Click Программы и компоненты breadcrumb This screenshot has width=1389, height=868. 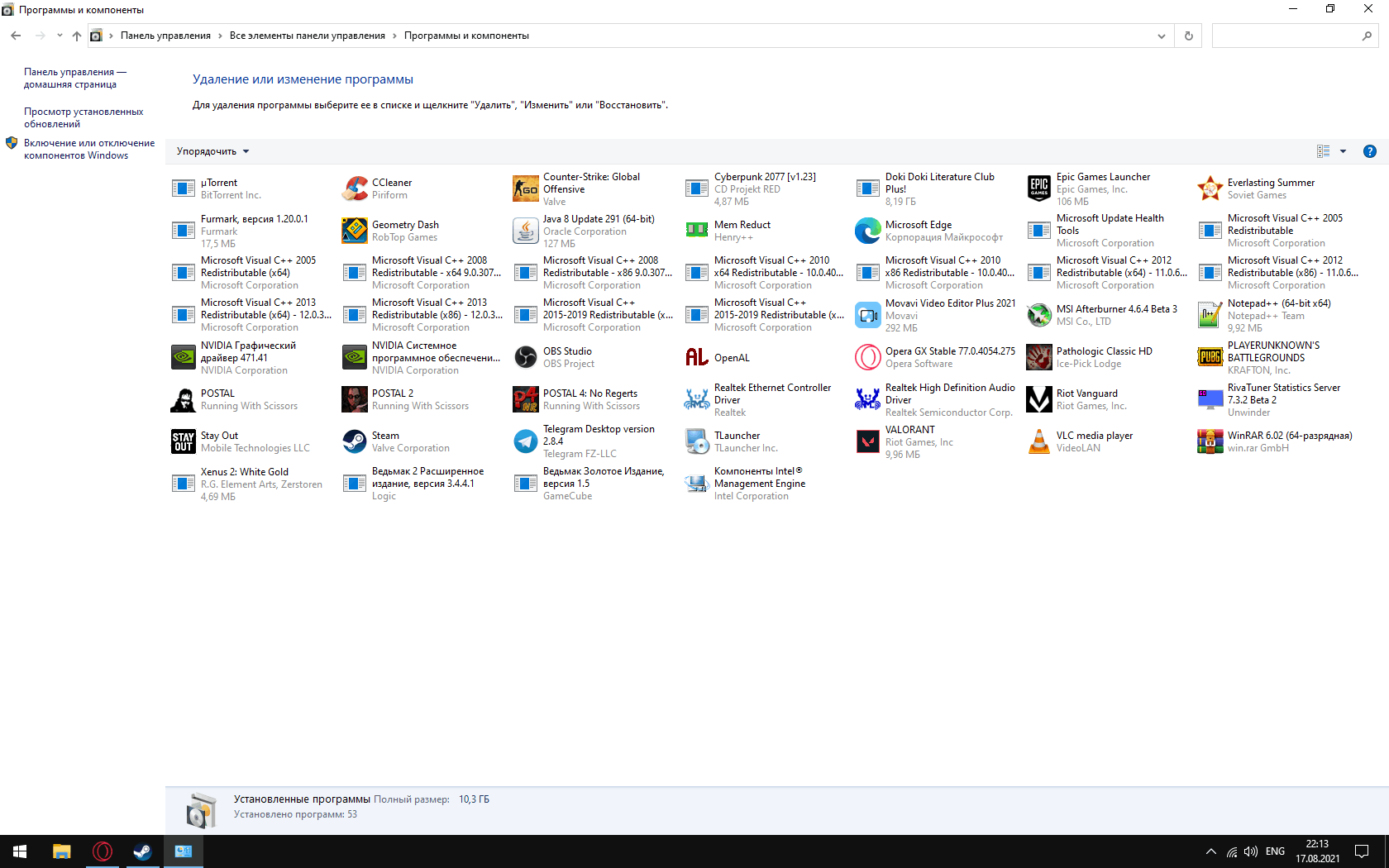[466, 36]
